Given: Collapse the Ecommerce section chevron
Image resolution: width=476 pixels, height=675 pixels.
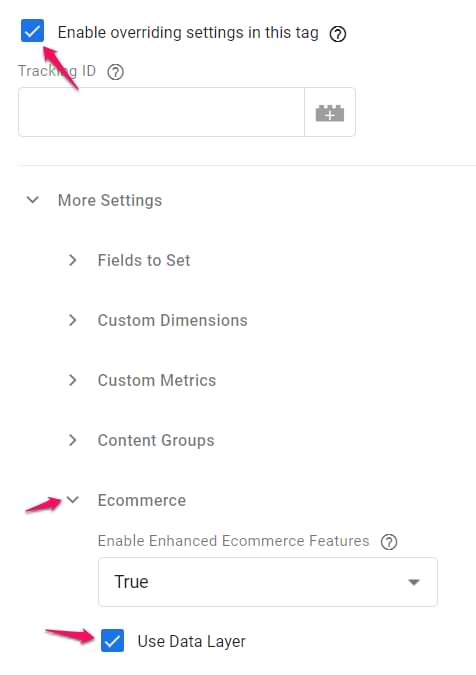Looking at the screenshot, I should click(73, 500).
